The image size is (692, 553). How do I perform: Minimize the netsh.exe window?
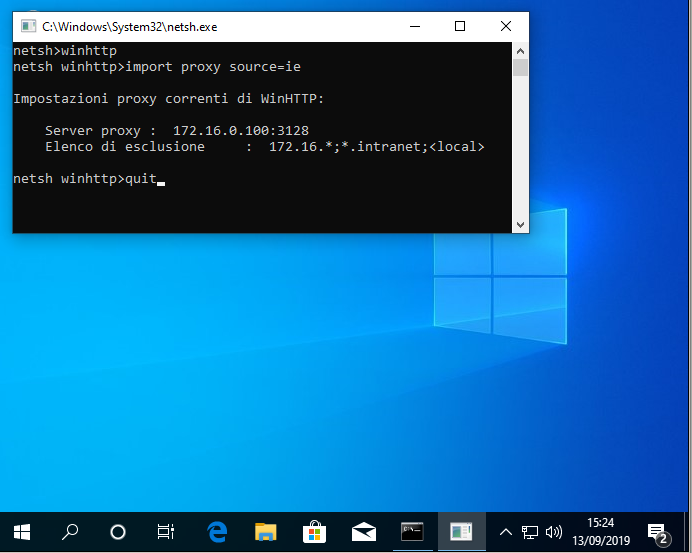tap(415, 26)
